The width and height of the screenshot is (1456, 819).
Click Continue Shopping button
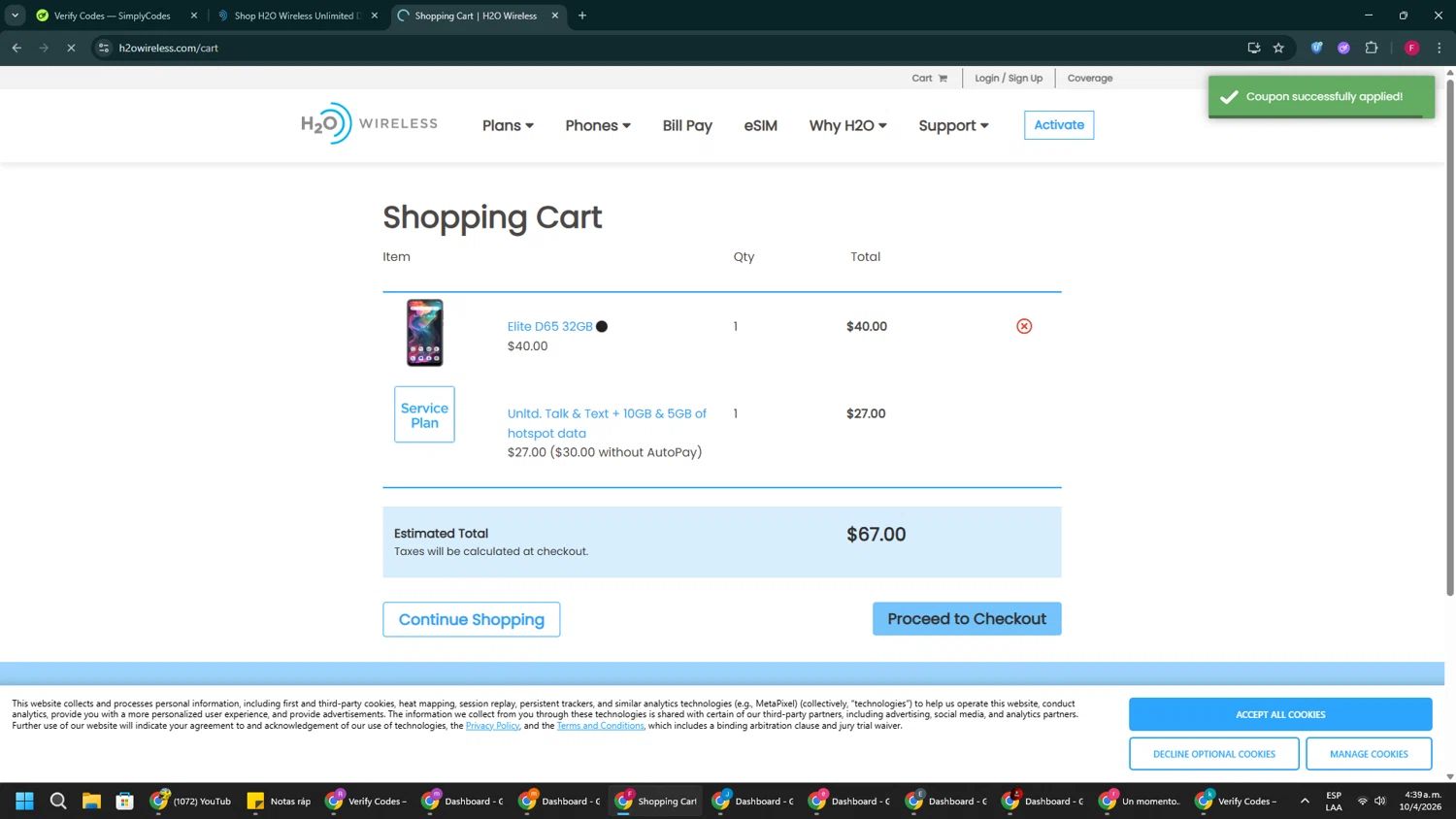click(472, 619)
